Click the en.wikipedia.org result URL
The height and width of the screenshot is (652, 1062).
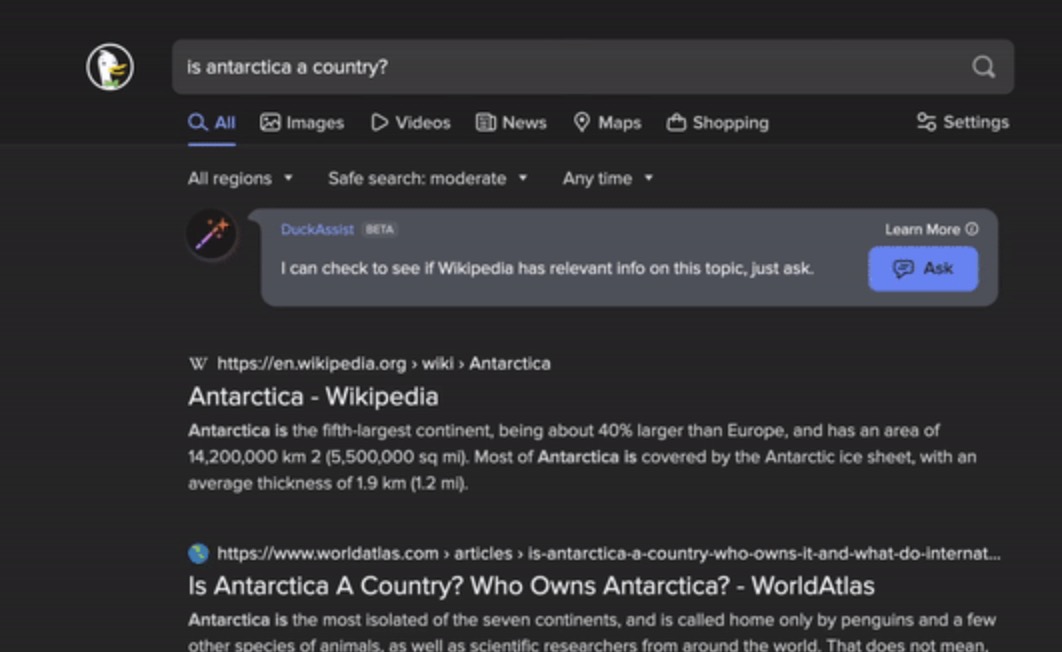(x=383, y=364)
